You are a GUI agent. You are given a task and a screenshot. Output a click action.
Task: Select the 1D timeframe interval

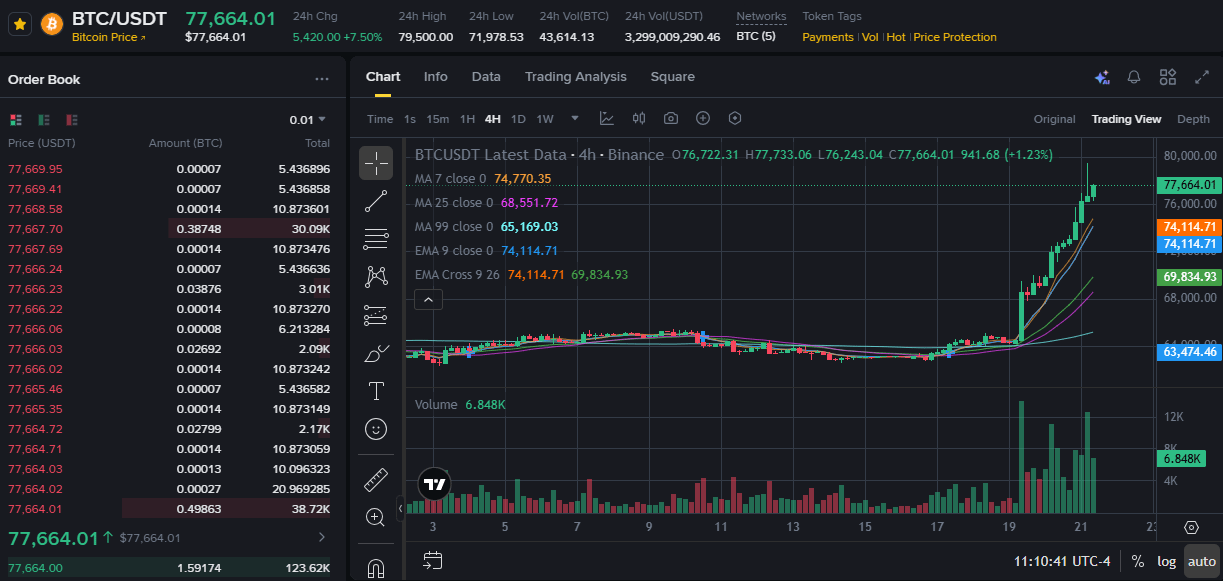point(518,119)
